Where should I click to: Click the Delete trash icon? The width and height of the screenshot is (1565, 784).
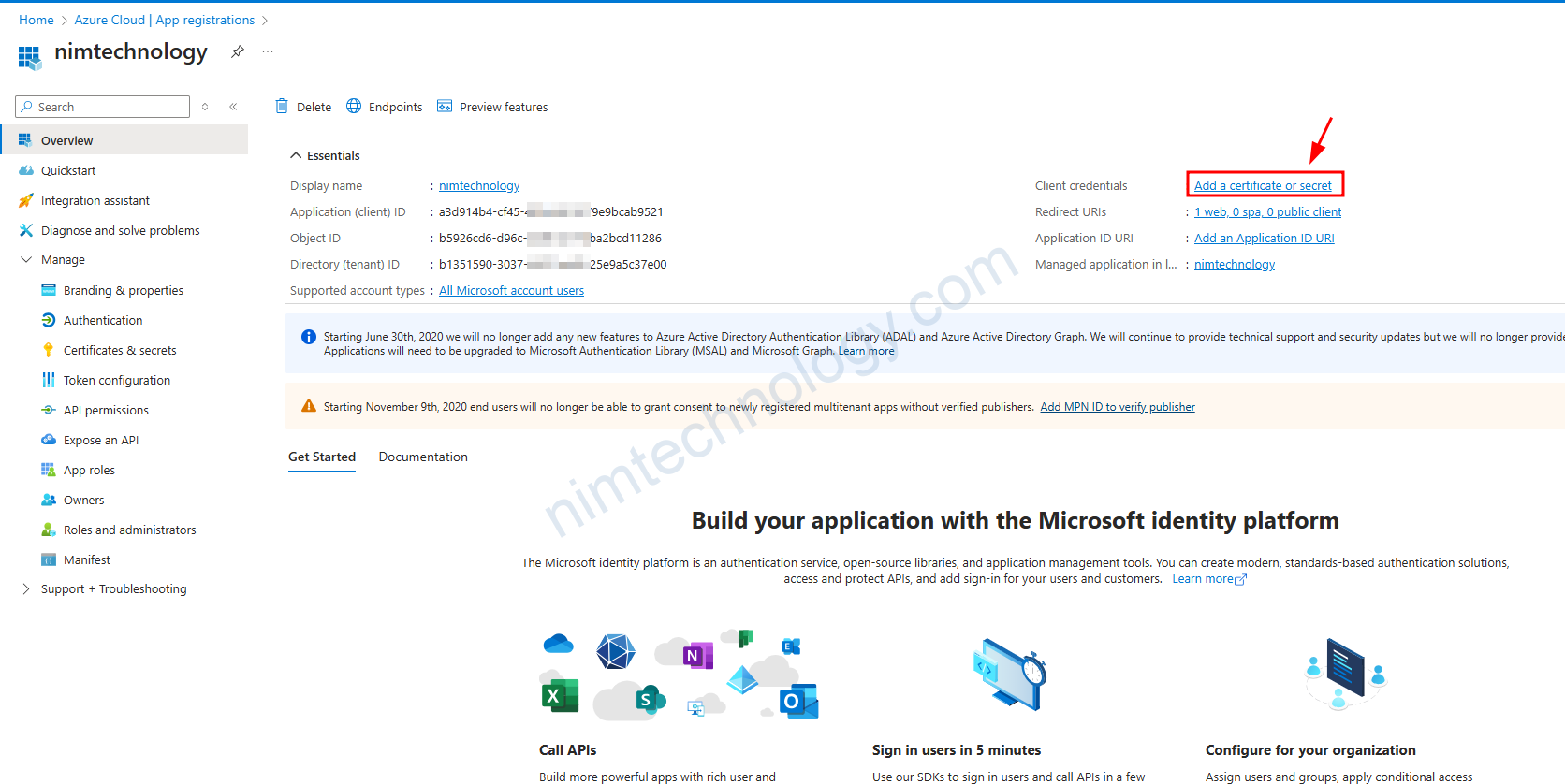click(x=282, y=107)
